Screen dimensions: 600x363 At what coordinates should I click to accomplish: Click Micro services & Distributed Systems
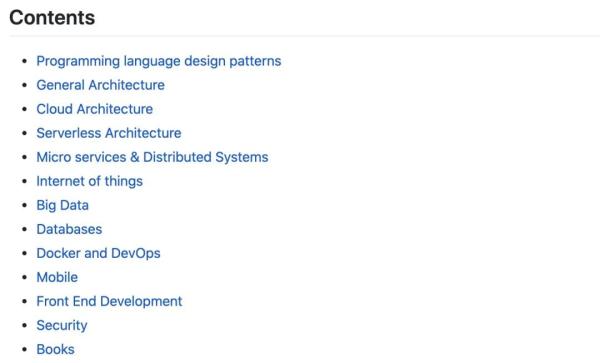tap(152, 157)
